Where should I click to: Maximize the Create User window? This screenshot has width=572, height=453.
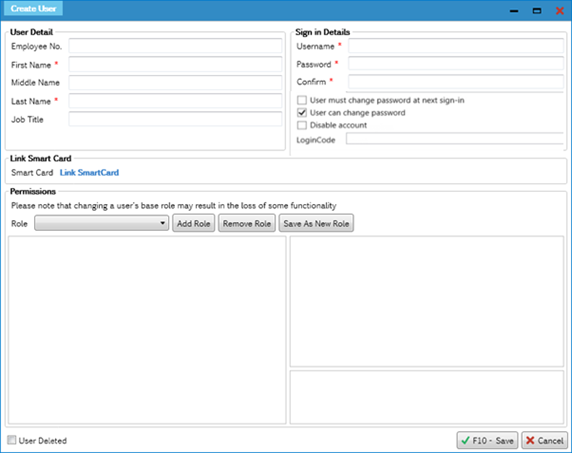pos(537,11)
